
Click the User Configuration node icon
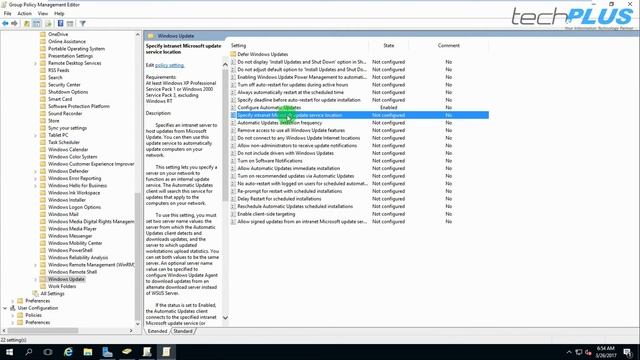(x=13, y=308)
